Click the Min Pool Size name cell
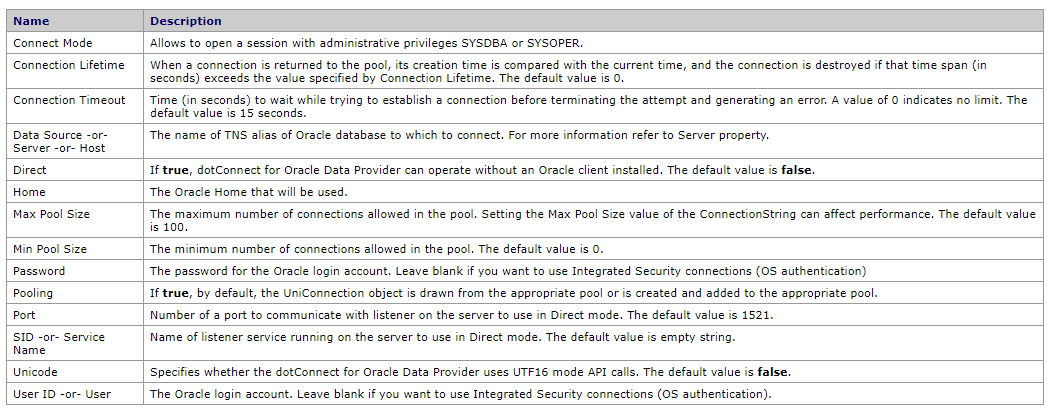The width and height of the screenshot is (1048, 410). click(48, 249)
